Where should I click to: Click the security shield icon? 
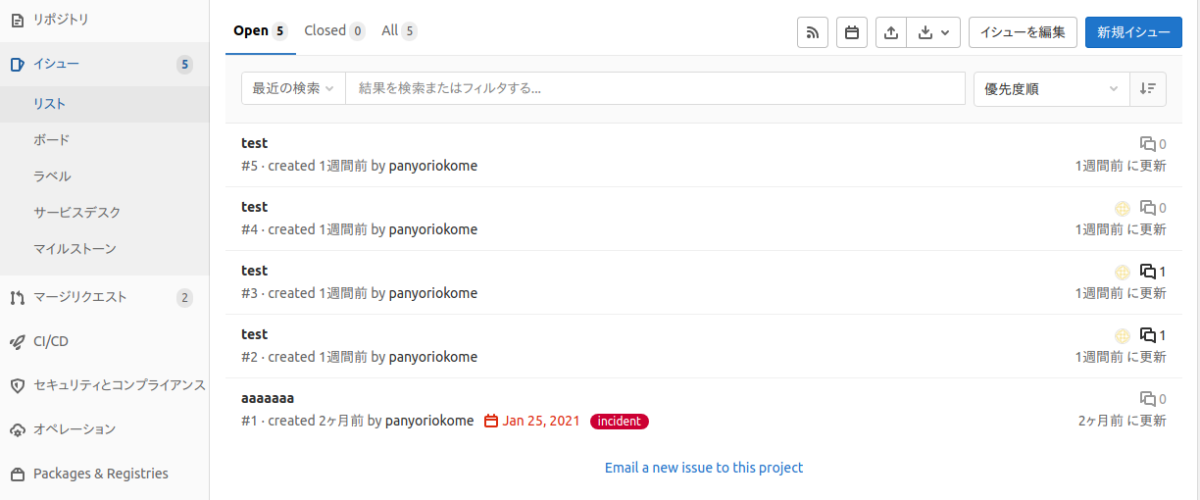[x=16, y=385]
